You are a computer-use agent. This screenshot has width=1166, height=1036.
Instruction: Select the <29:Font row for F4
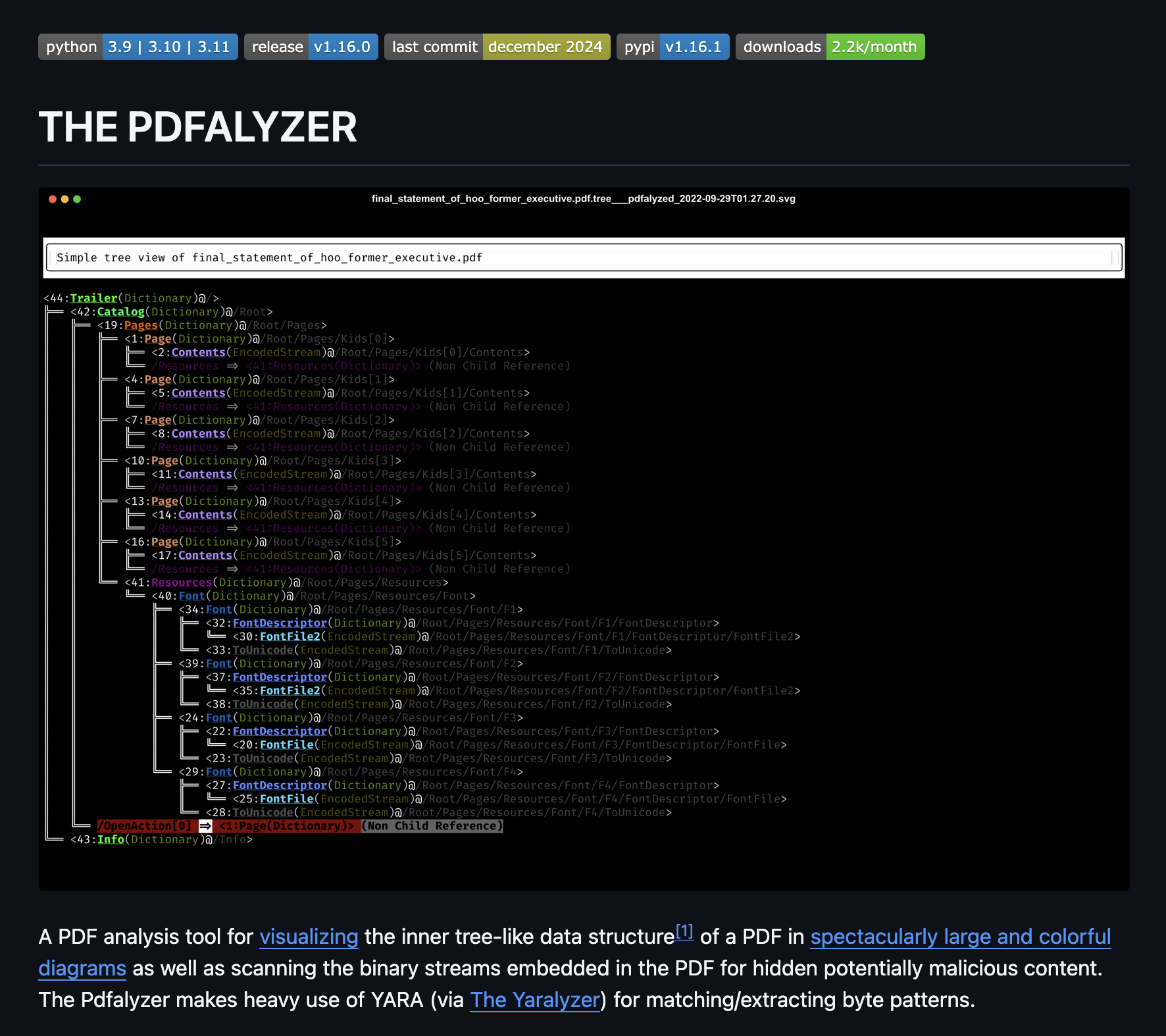click(x=351, y=772)
